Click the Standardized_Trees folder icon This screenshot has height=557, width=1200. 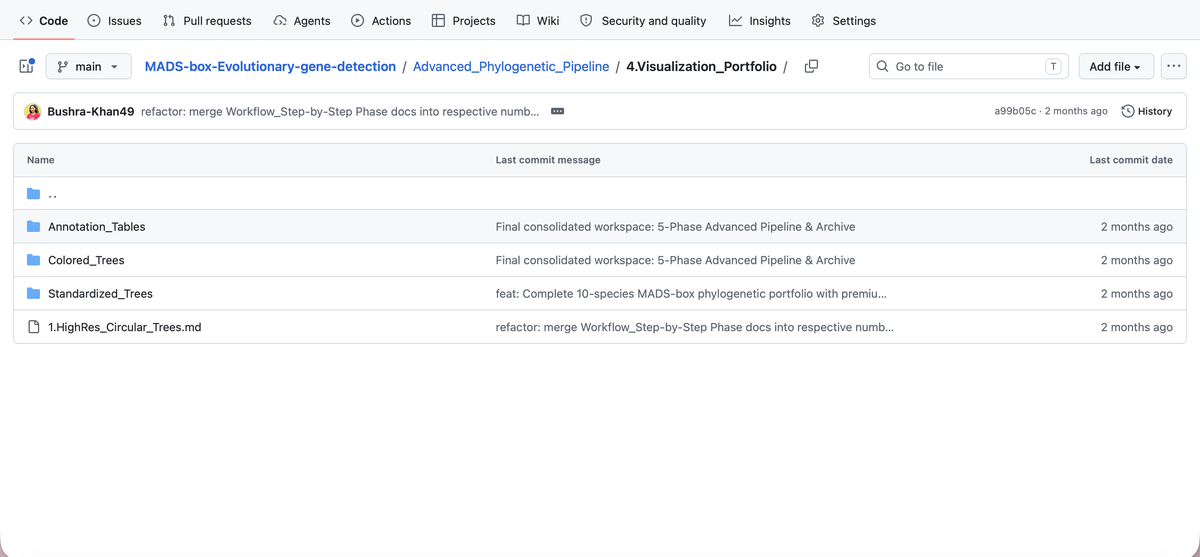coord(33,294)
